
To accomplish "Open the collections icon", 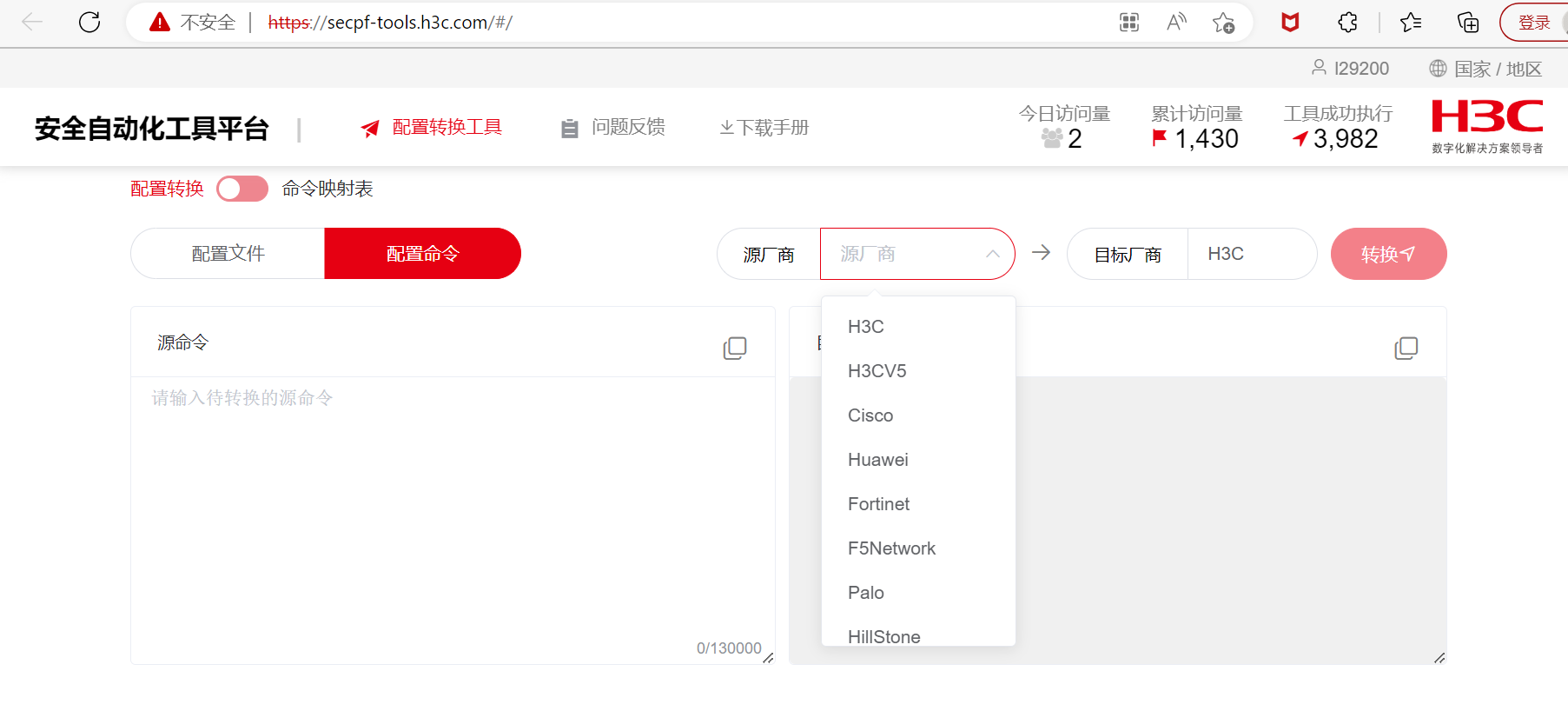I will pyautogui.click(x=1467, y=23).
